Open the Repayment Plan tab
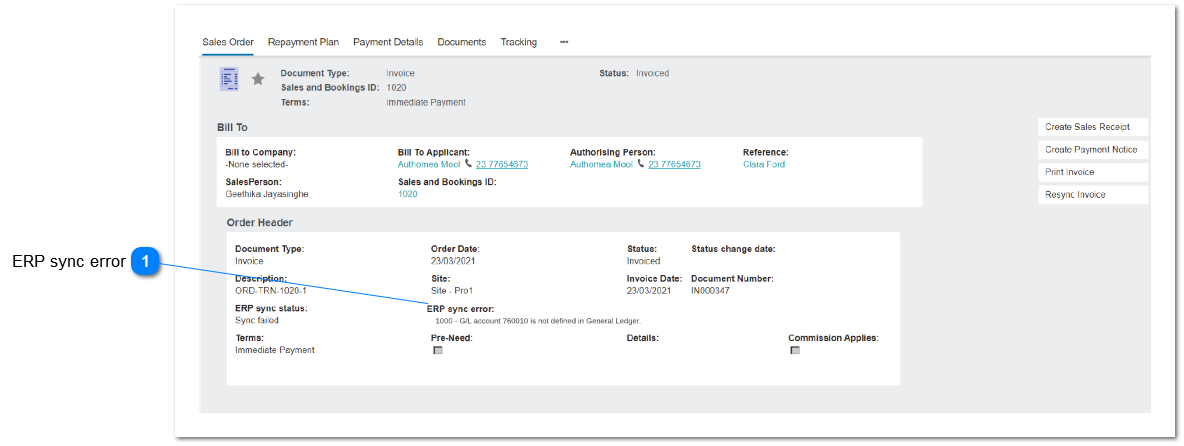This screenshot has width=1184, height=446. coord(304,42)
